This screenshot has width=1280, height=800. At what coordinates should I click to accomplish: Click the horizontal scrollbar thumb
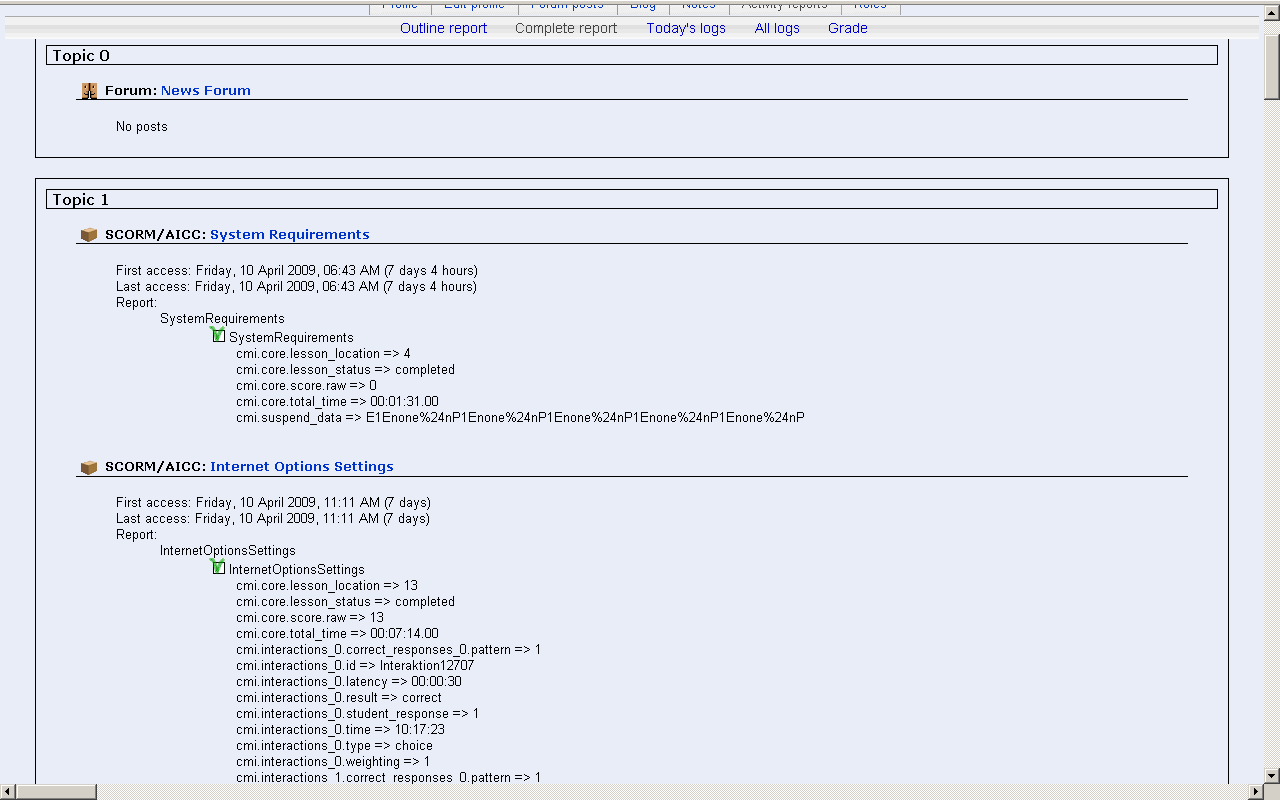click(x=56, y=792)
